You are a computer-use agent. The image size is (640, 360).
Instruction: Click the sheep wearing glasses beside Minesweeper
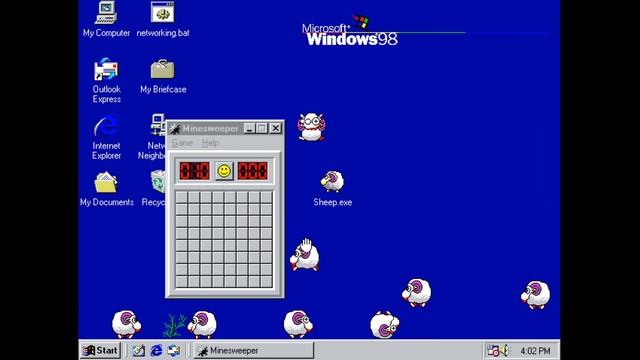(x=311, y=127)
